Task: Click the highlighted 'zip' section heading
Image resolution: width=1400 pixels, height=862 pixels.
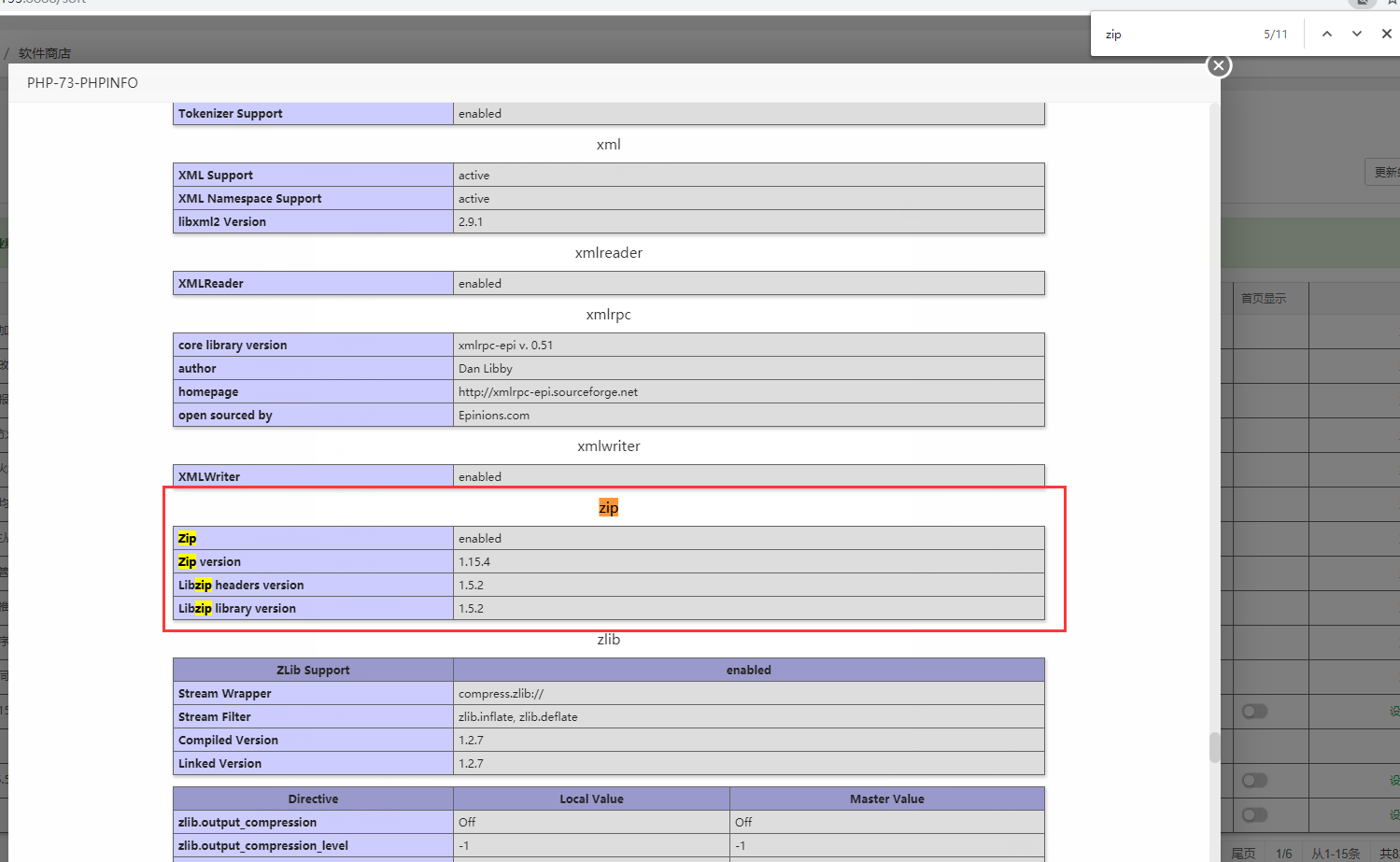Action: tap(609, 508)
